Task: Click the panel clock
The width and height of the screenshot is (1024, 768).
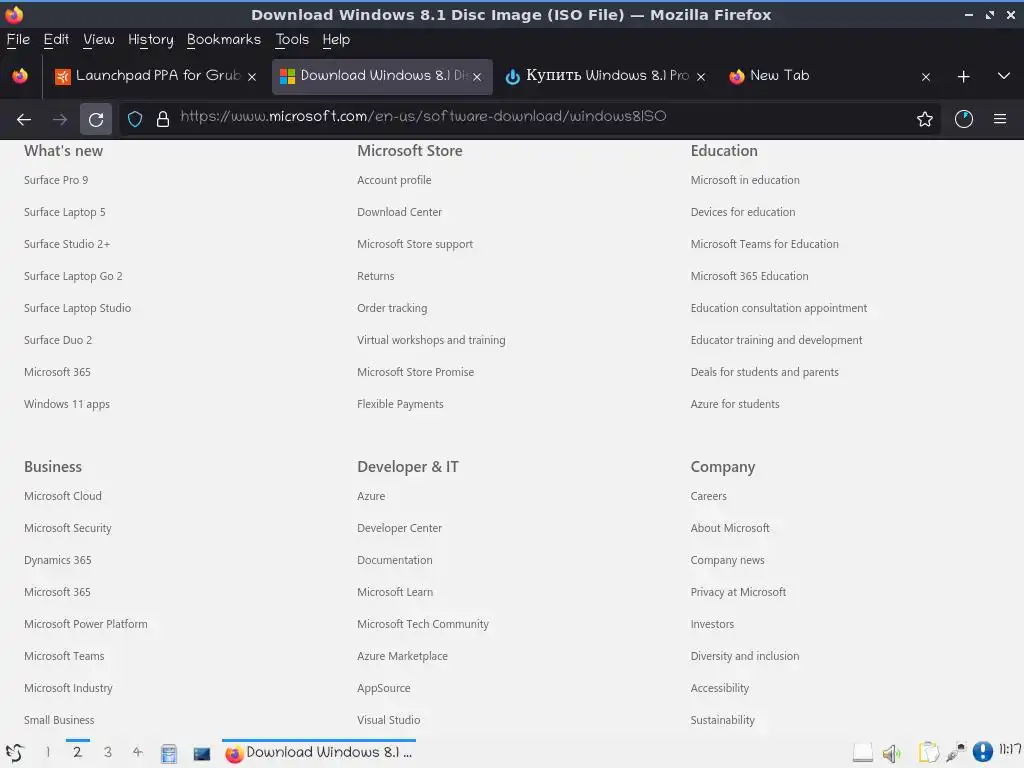Action: click(x=1010, y=750)
